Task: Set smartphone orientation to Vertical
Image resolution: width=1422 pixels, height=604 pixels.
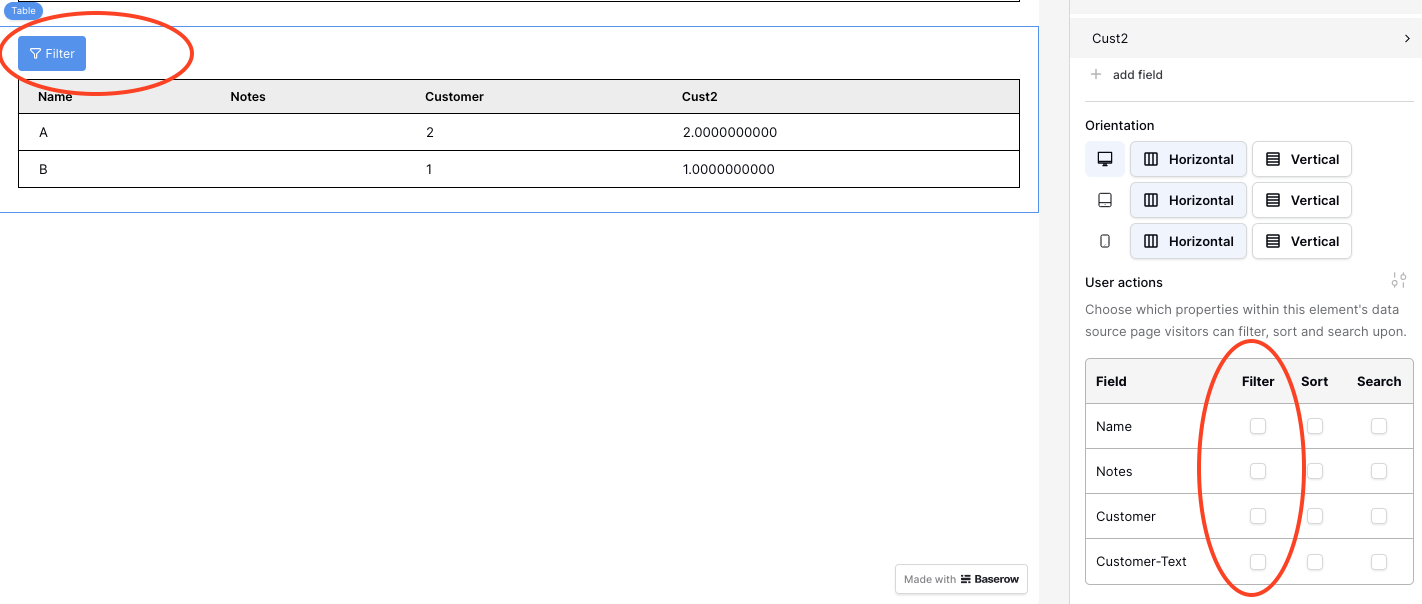Action: point(1302,241)
